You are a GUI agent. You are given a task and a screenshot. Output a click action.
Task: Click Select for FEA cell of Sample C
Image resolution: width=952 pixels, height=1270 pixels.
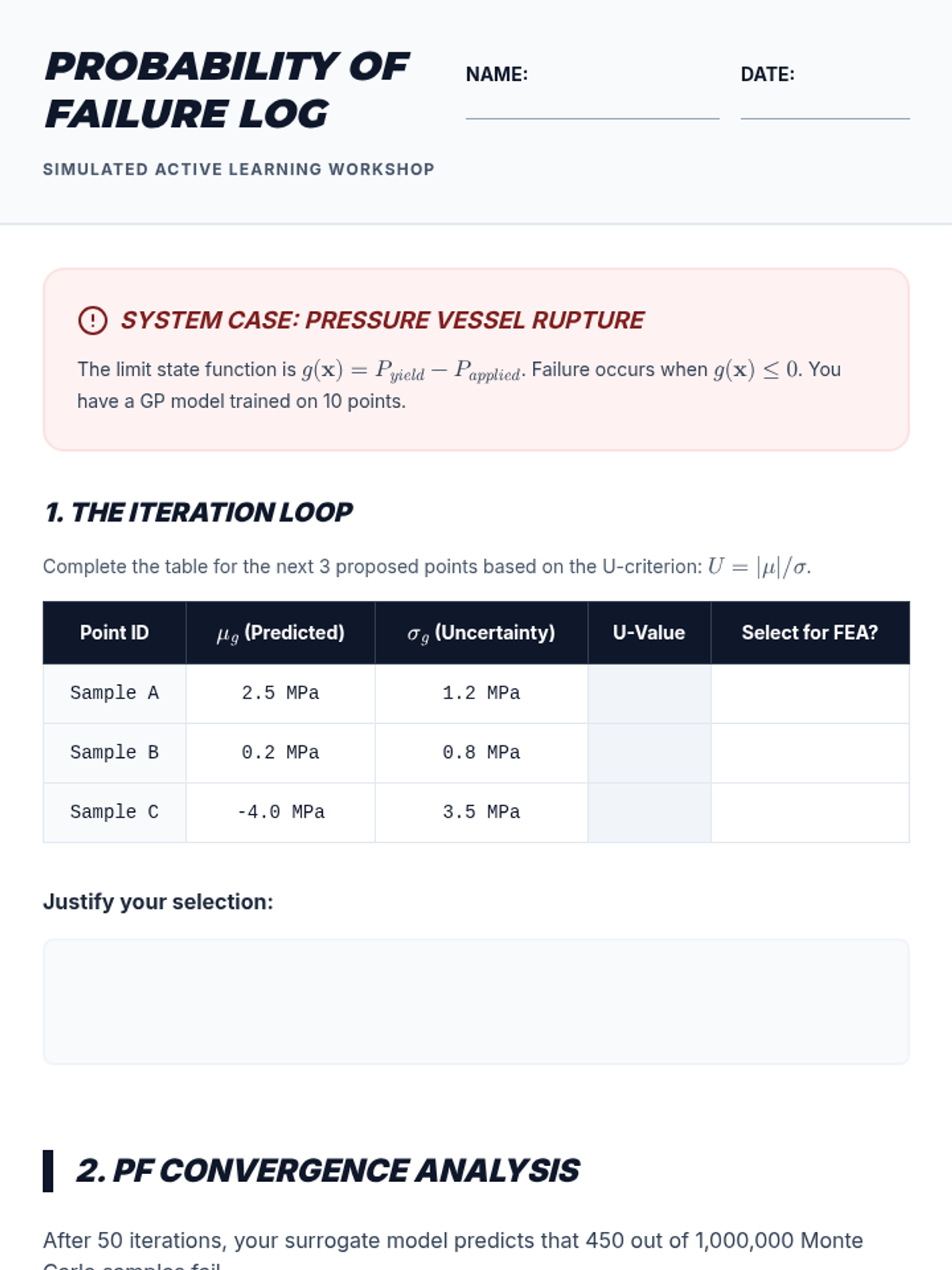[x=809, y=813]
